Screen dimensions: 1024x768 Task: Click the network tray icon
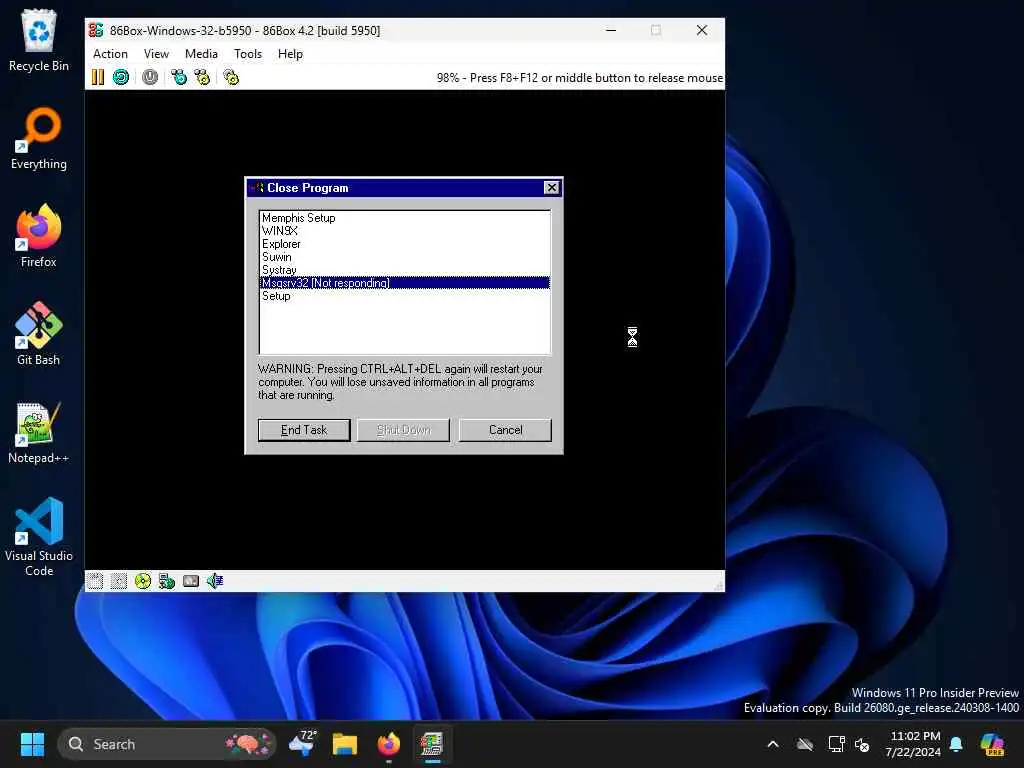click(x=836, y=744)
